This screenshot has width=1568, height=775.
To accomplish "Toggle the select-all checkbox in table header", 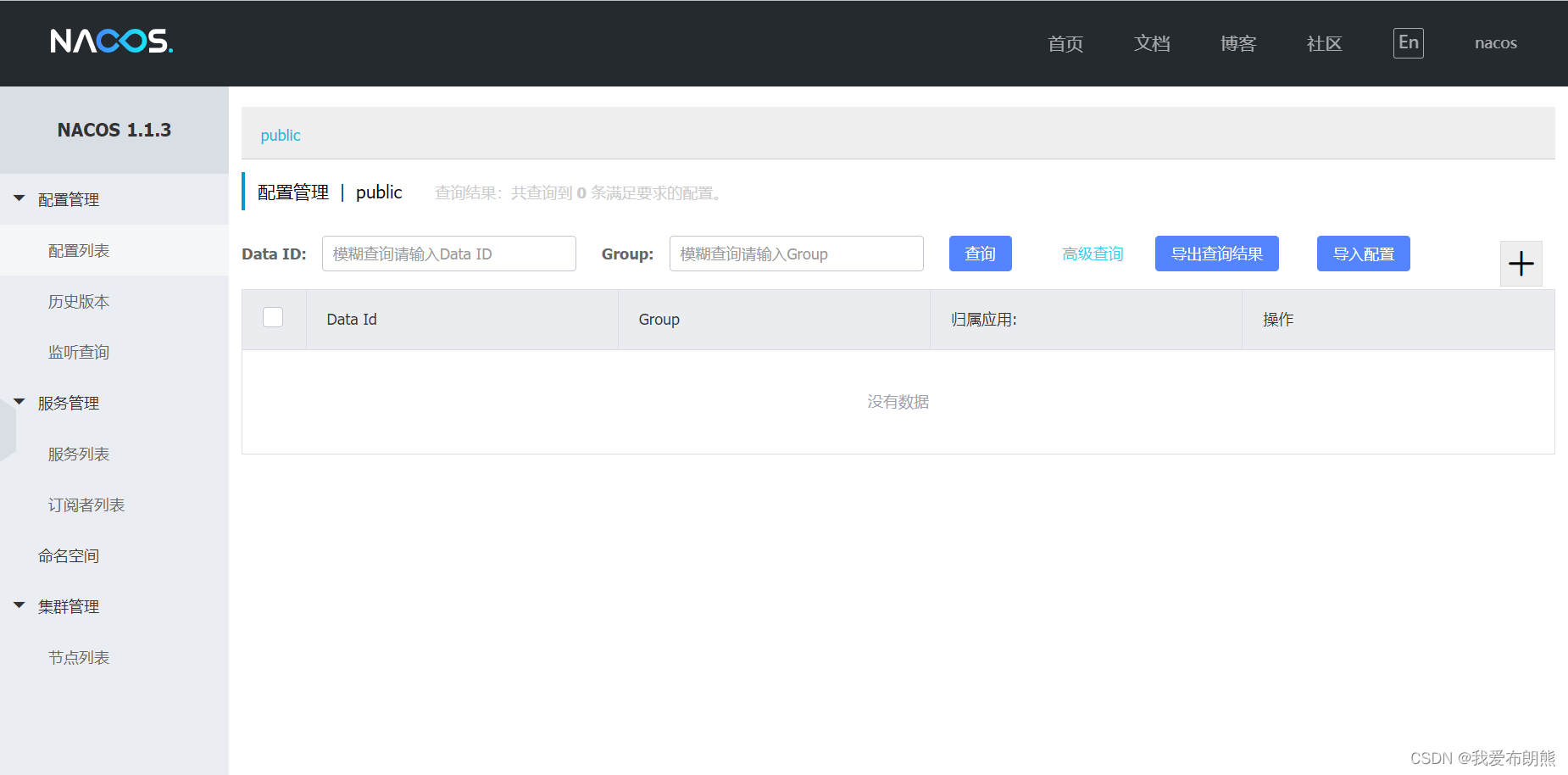I will tap(273, 316).
